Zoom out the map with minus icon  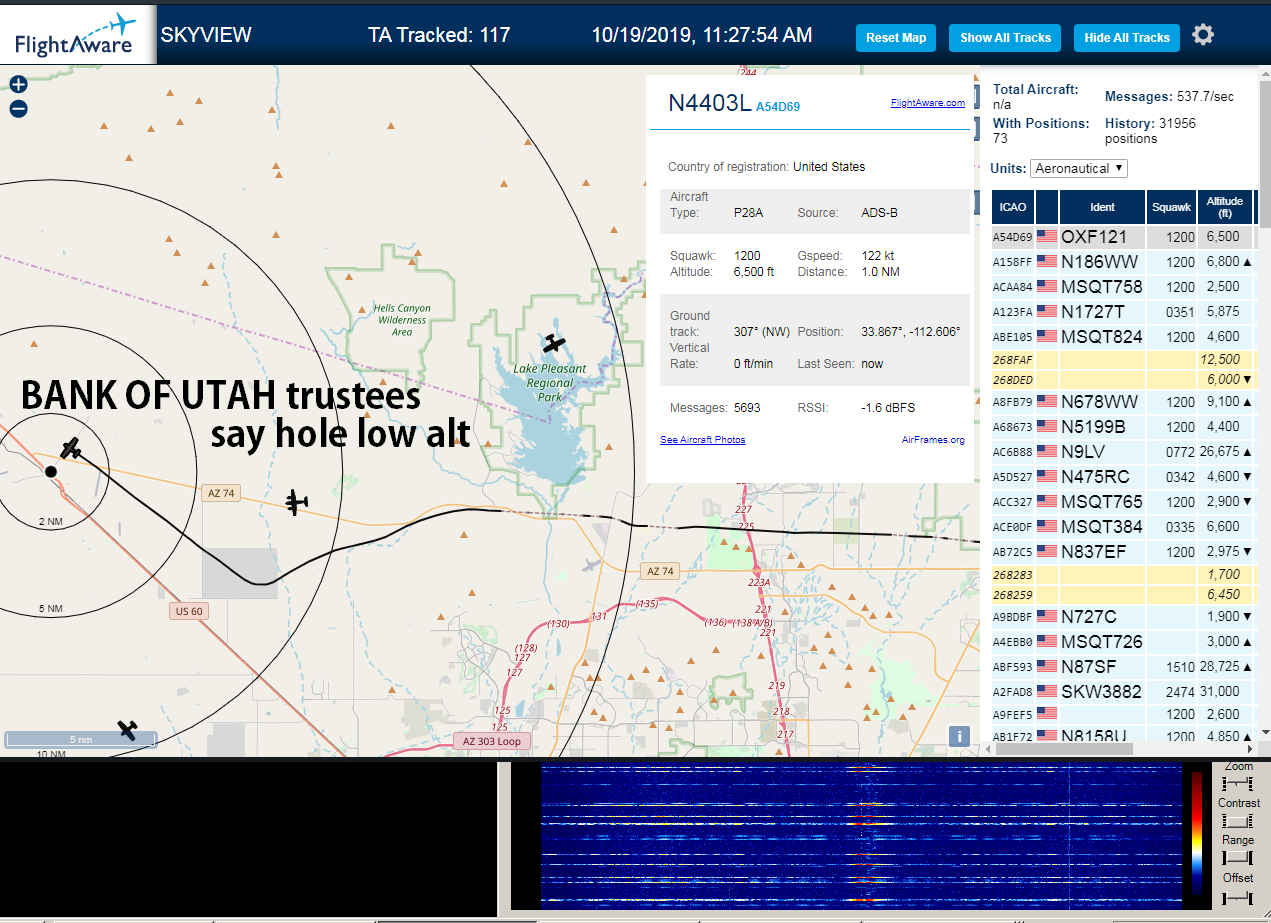pyautogui.click(x=18, y=109)
